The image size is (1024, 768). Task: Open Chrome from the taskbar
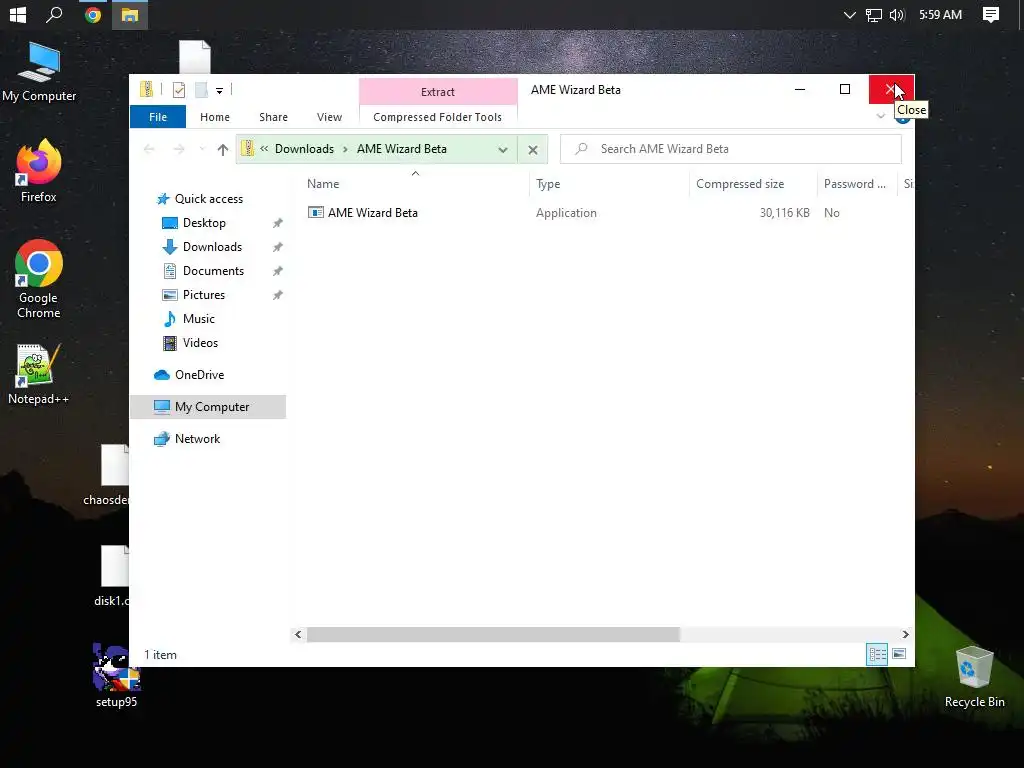pyautogui.click(x=93, y=14)
